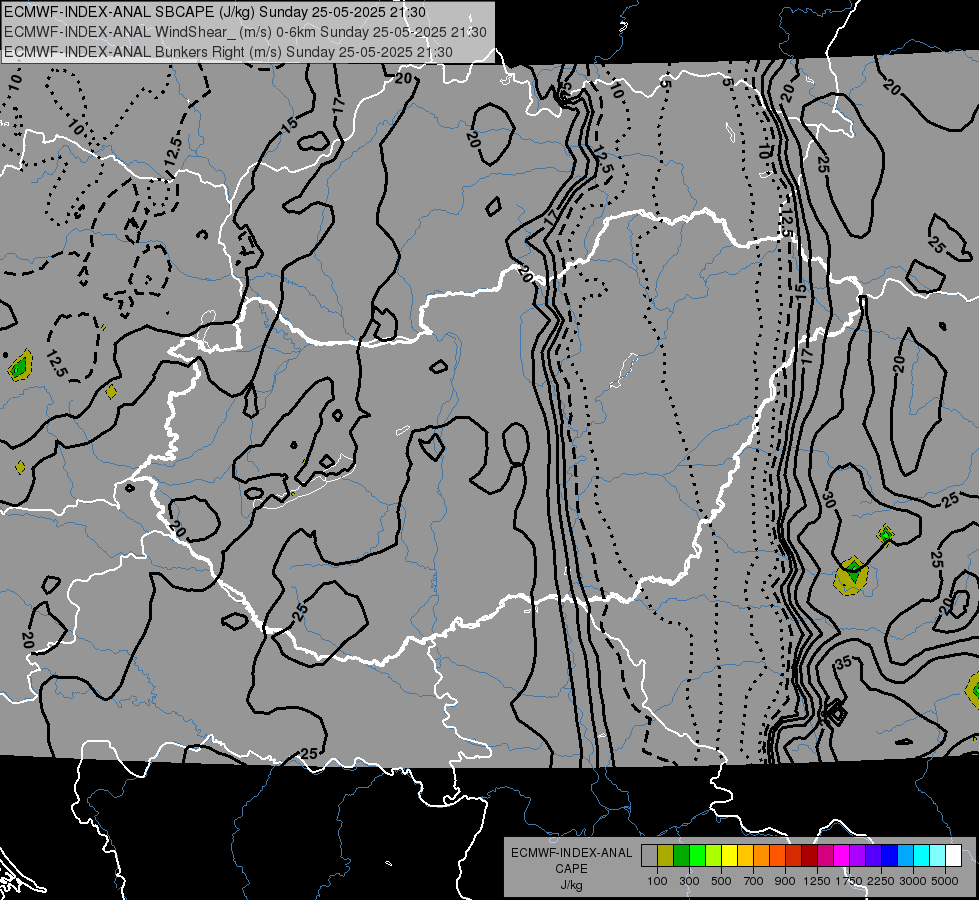Viewport: 979px width, 900px height.
Task: Click the 700 legend tick value
Action: point(754,881)
